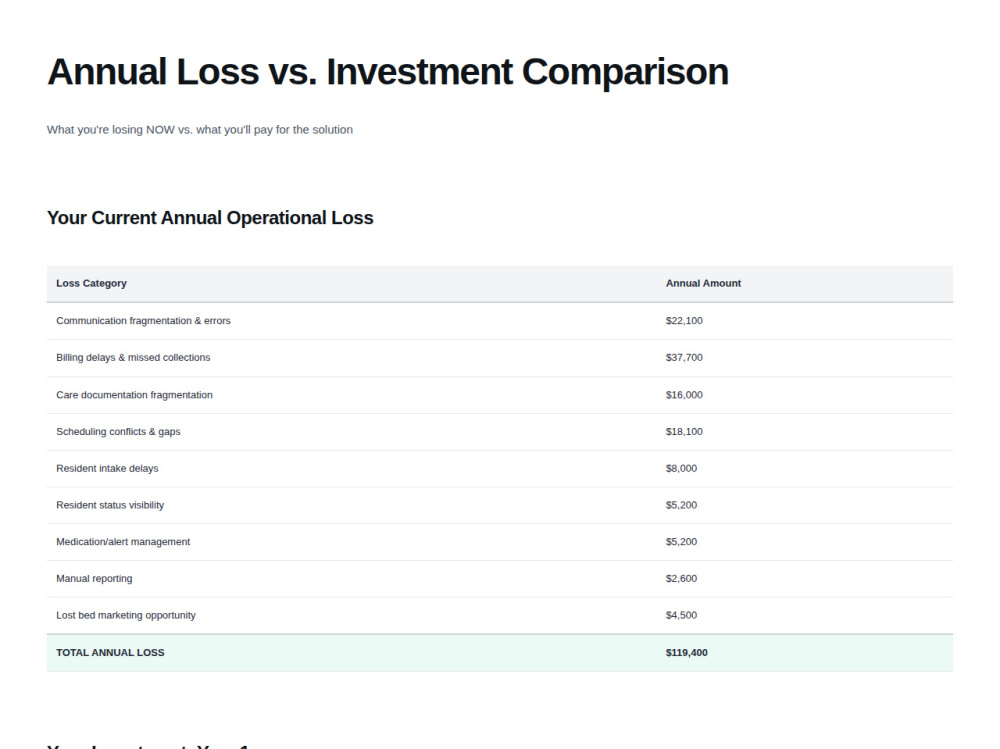Select the Communication fragmentation & errors row
The width and height of the screenshot is (1000, 749).
coord(500,321)
